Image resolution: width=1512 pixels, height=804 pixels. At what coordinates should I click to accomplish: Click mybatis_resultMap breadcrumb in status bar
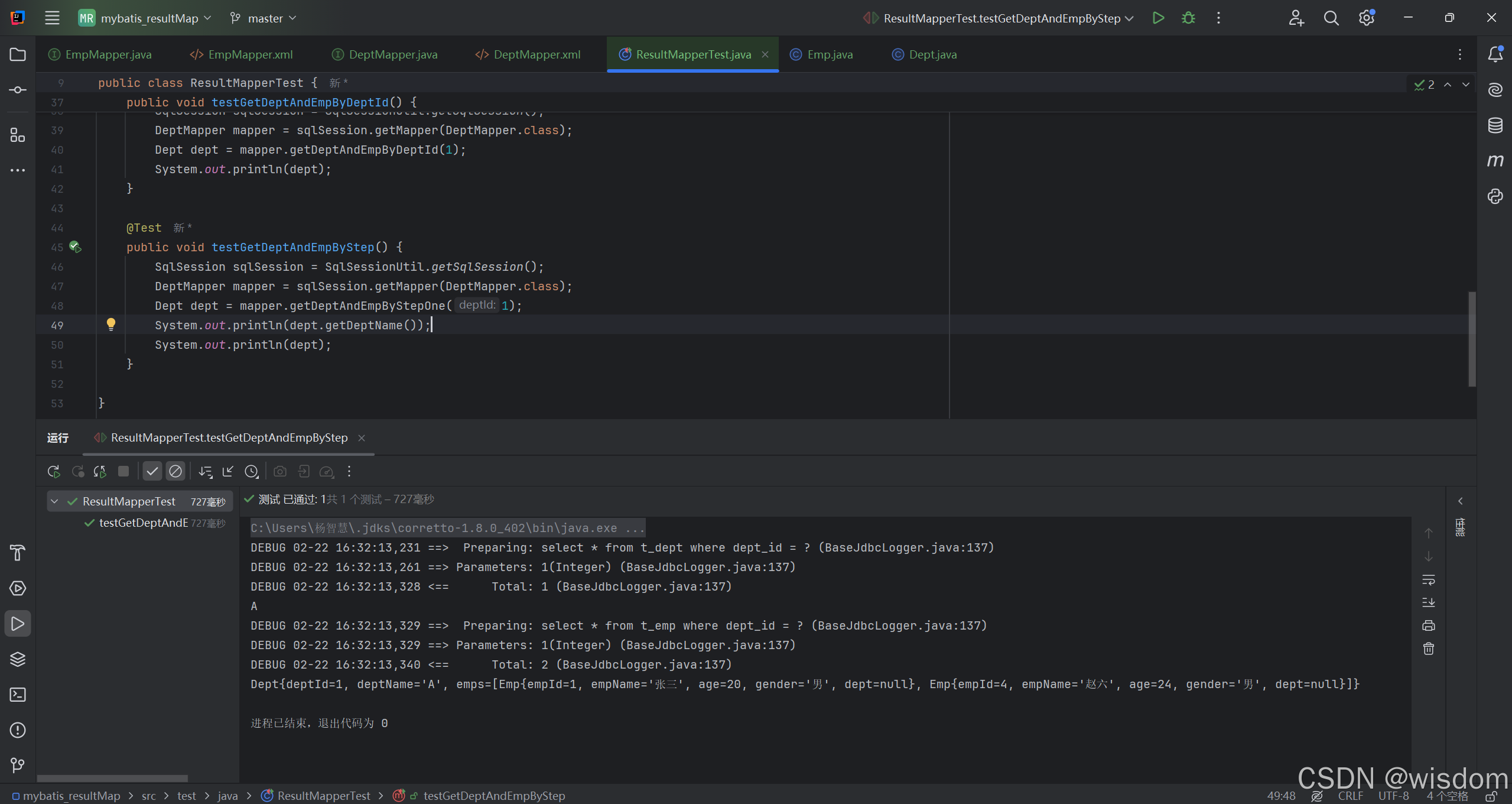tap(66, 796)
